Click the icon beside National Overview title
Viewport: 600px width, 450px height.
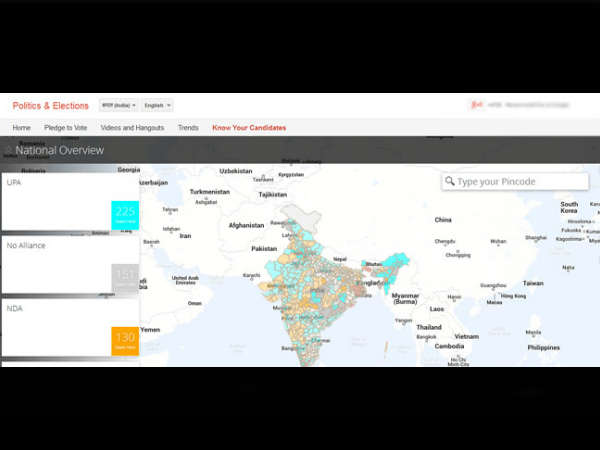pyautogui.click(x=8, y=150)
